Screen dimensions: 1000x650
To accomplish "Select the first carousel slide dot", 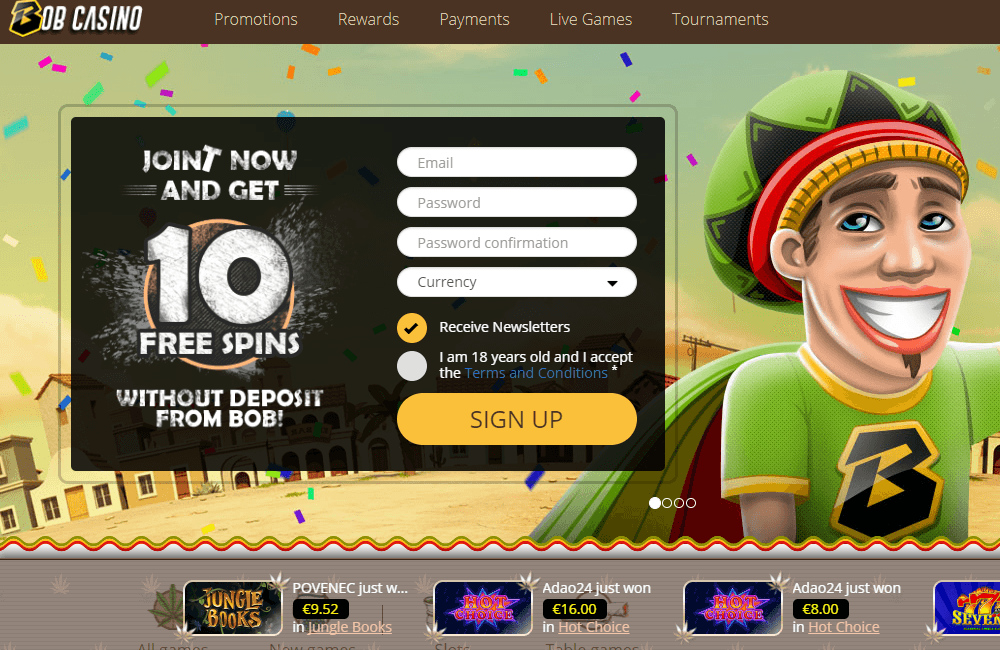I will [654, 503].
